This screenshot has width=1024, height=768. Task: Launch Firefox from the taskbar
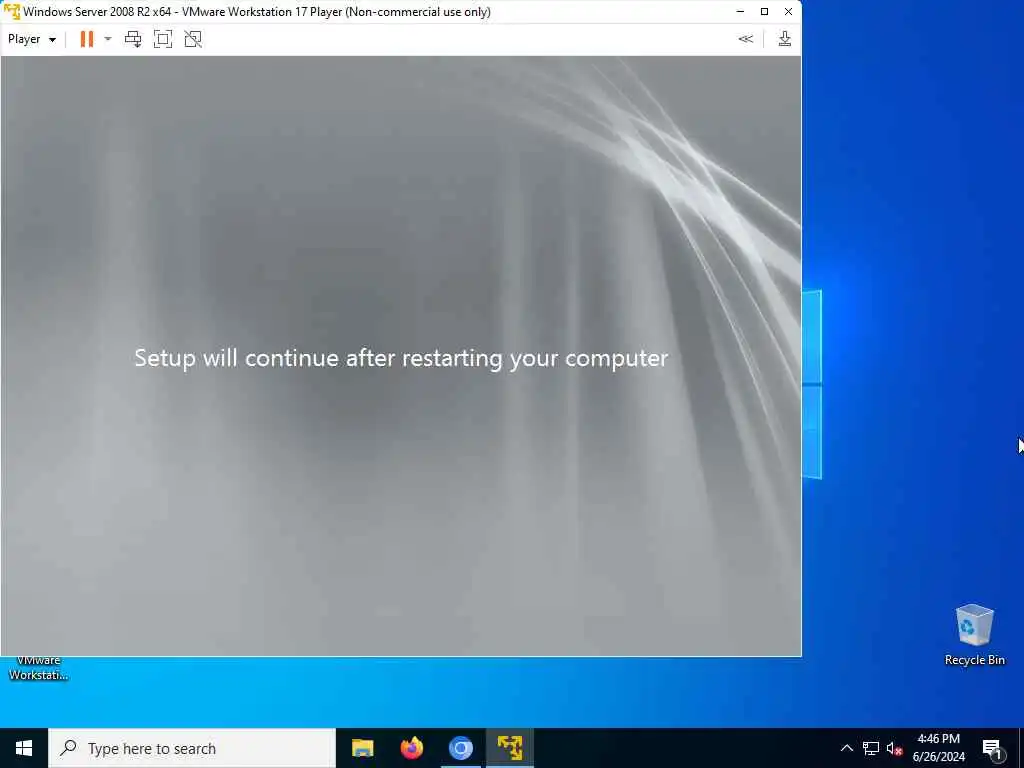coord(411,748)
